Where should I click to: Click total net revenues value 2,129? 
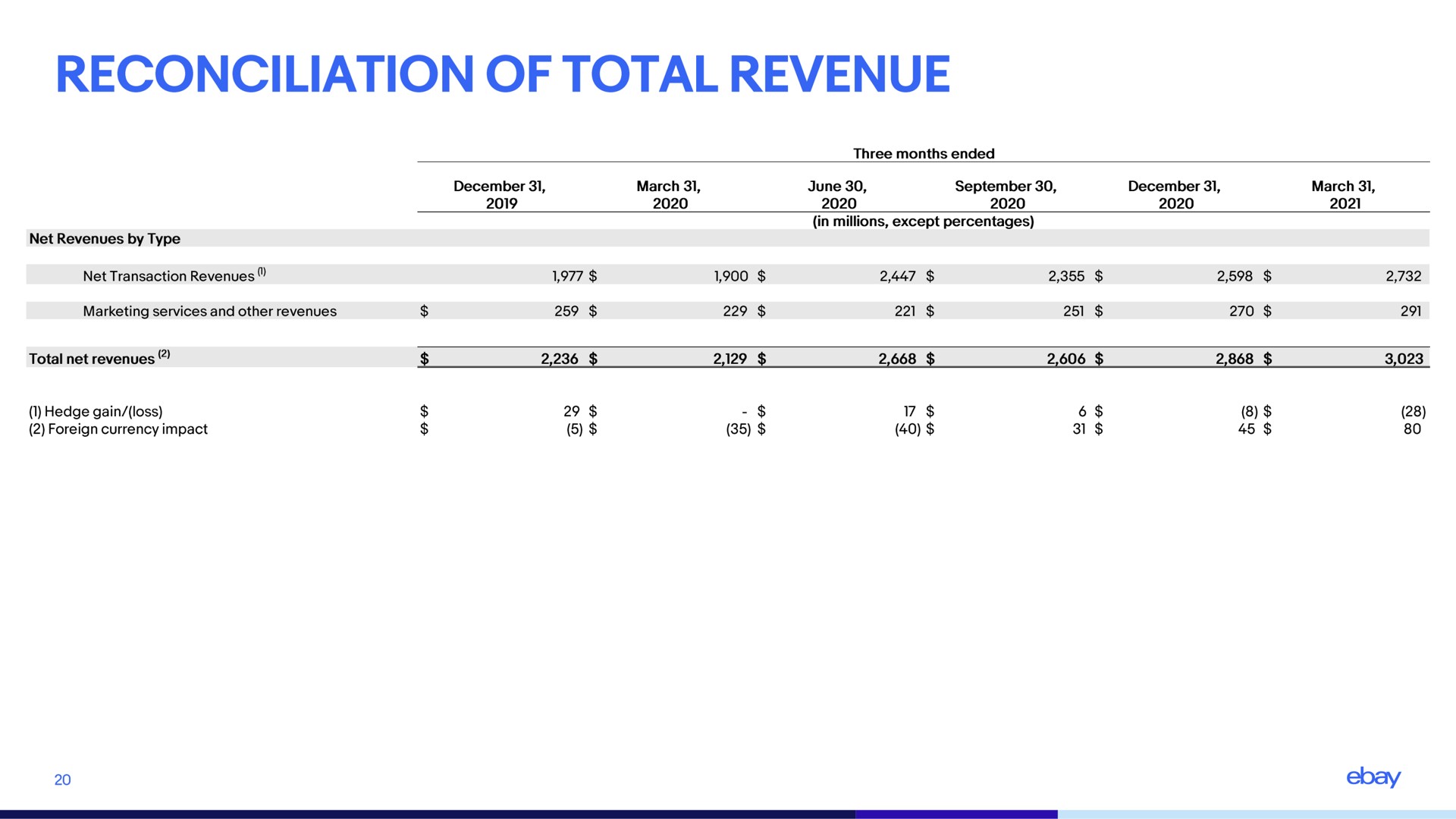coord(730,359)
